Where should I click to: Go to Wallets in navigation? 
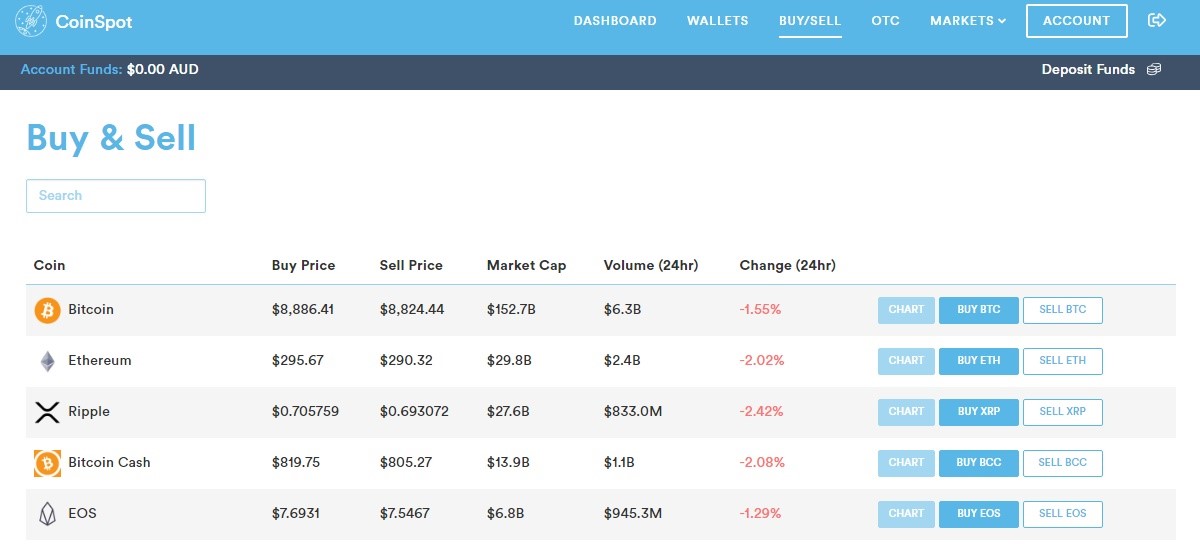coord(718,21)
